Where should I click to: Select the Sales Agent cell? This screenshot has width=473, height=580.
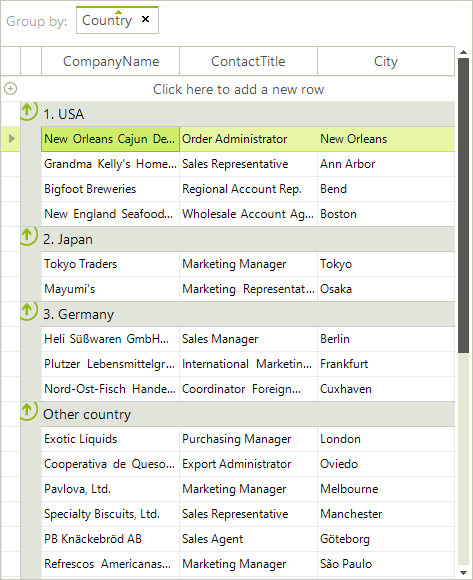(248, 539)
